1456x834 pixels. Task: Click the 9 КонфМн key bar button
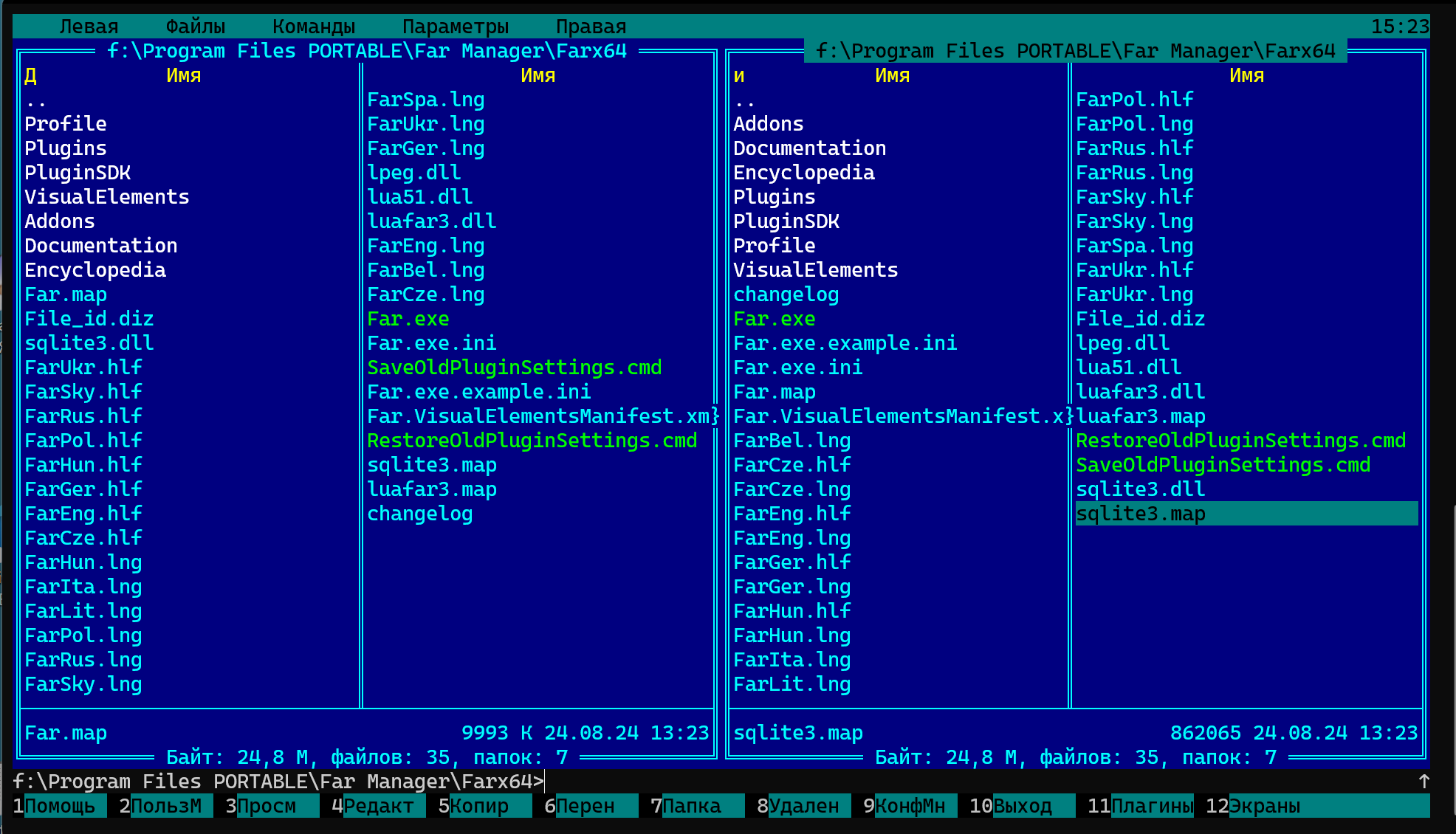pos(910,806)
